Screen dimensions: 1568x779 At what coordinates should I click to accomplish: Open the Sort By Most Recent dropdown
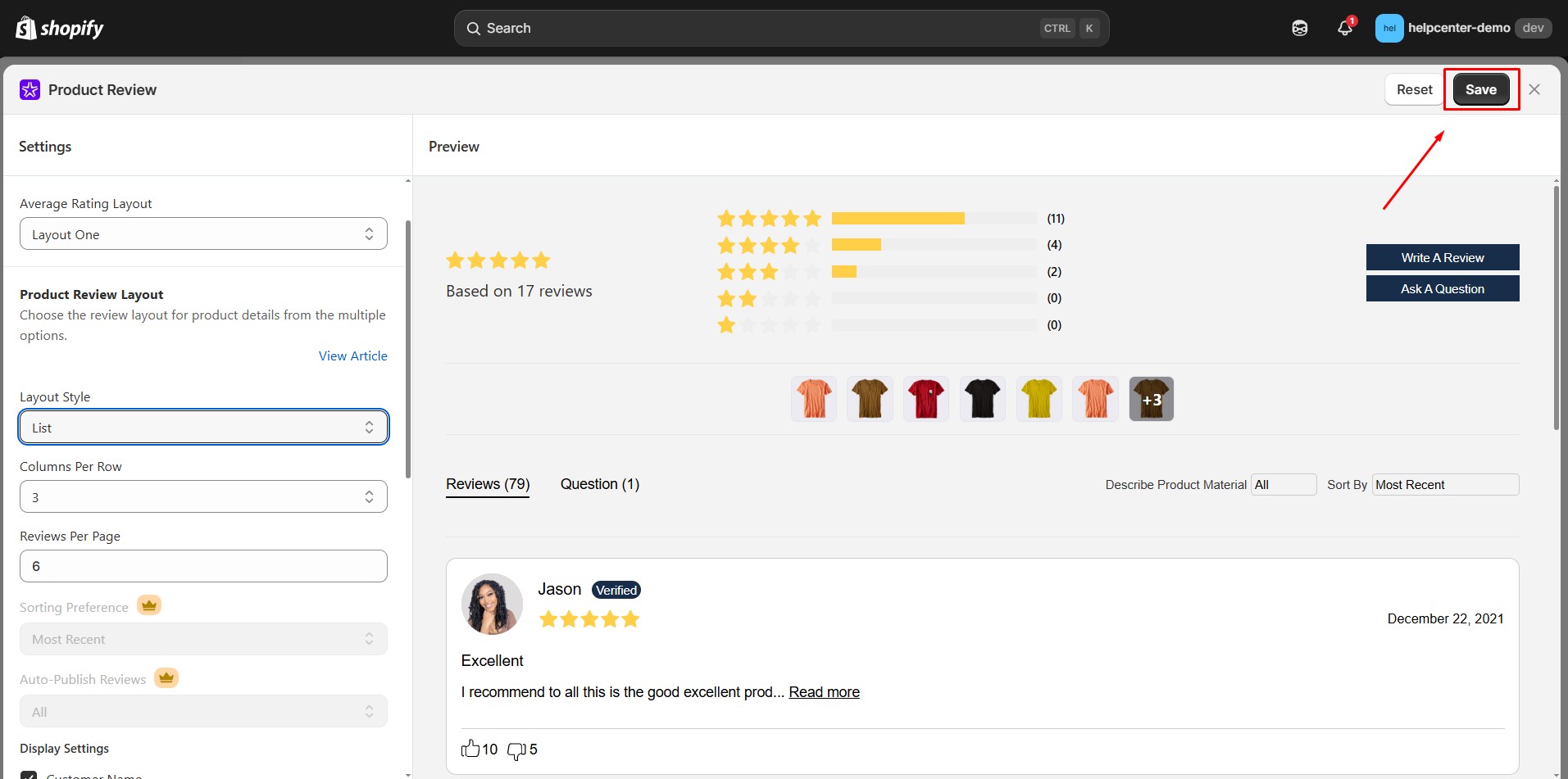[1445, 485]
